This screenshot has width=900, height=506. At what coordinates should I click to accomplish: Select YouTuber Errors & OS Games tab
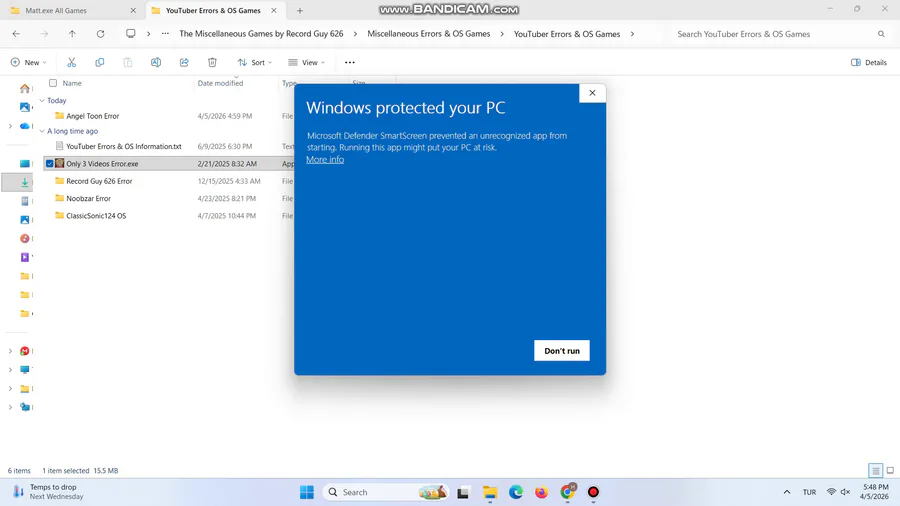click(x=213, y=10)
